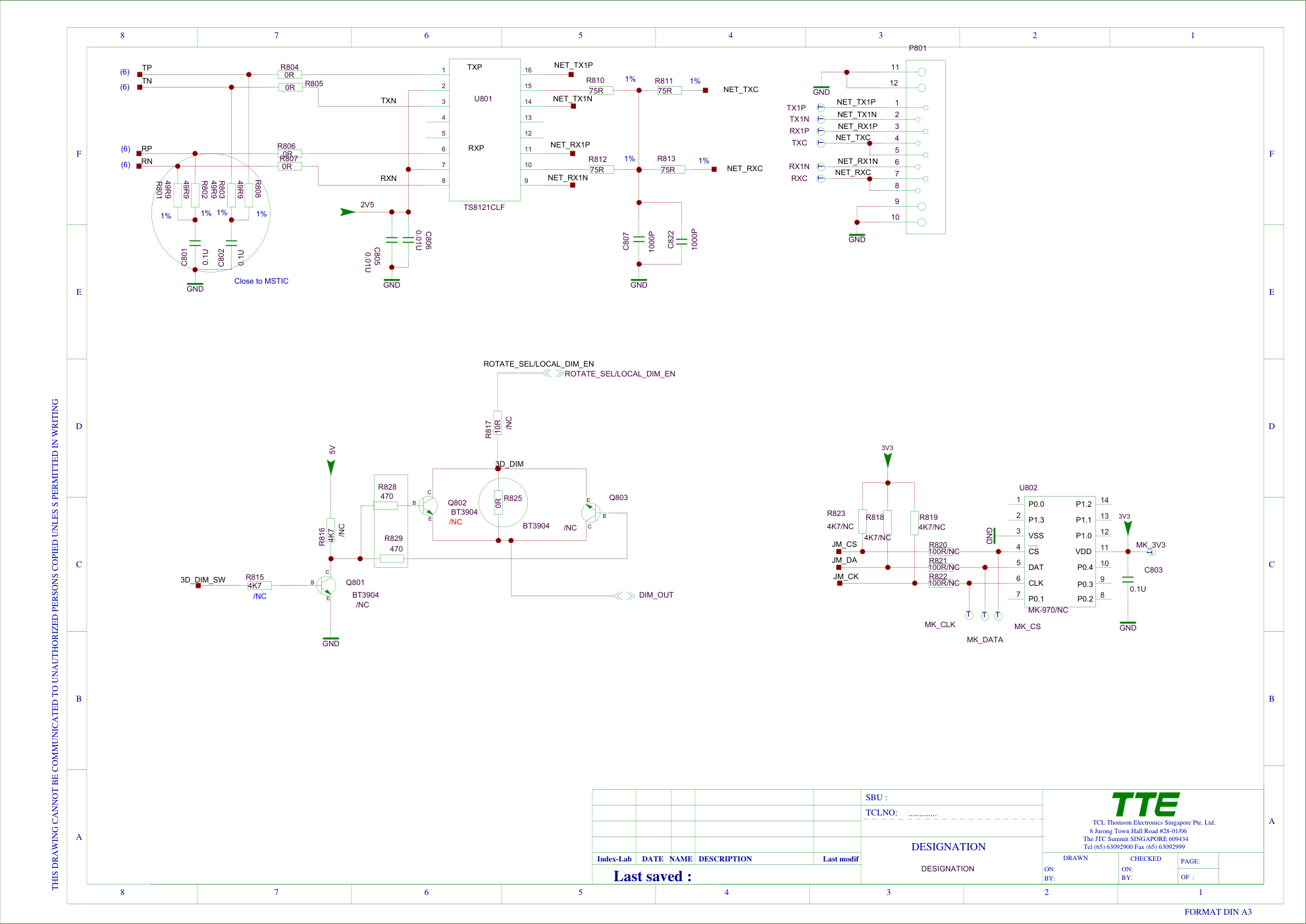The width and height of the screenshot is (1306, 924).
Task: Click the GND symbol below C805
Action: [x=392, y=283]
